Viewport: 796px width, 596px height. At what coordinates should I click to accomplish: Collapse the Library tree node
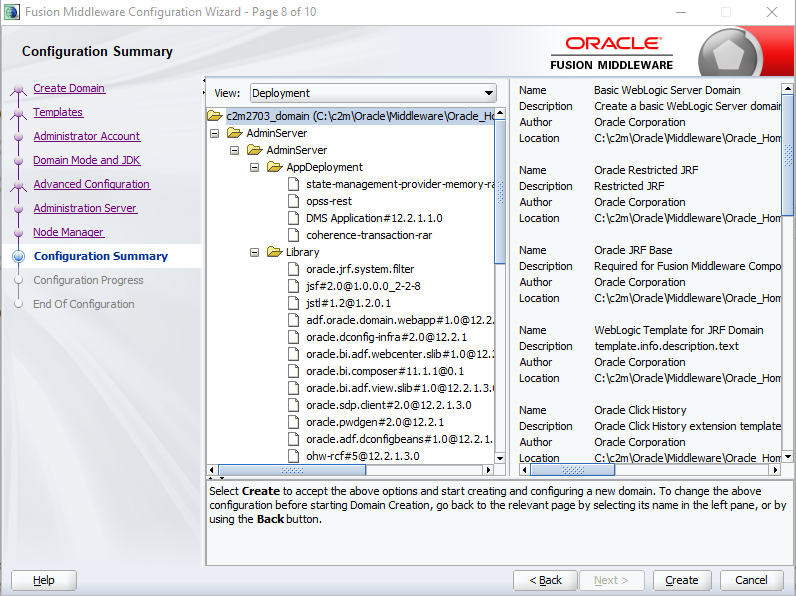(x=254, y=252)
